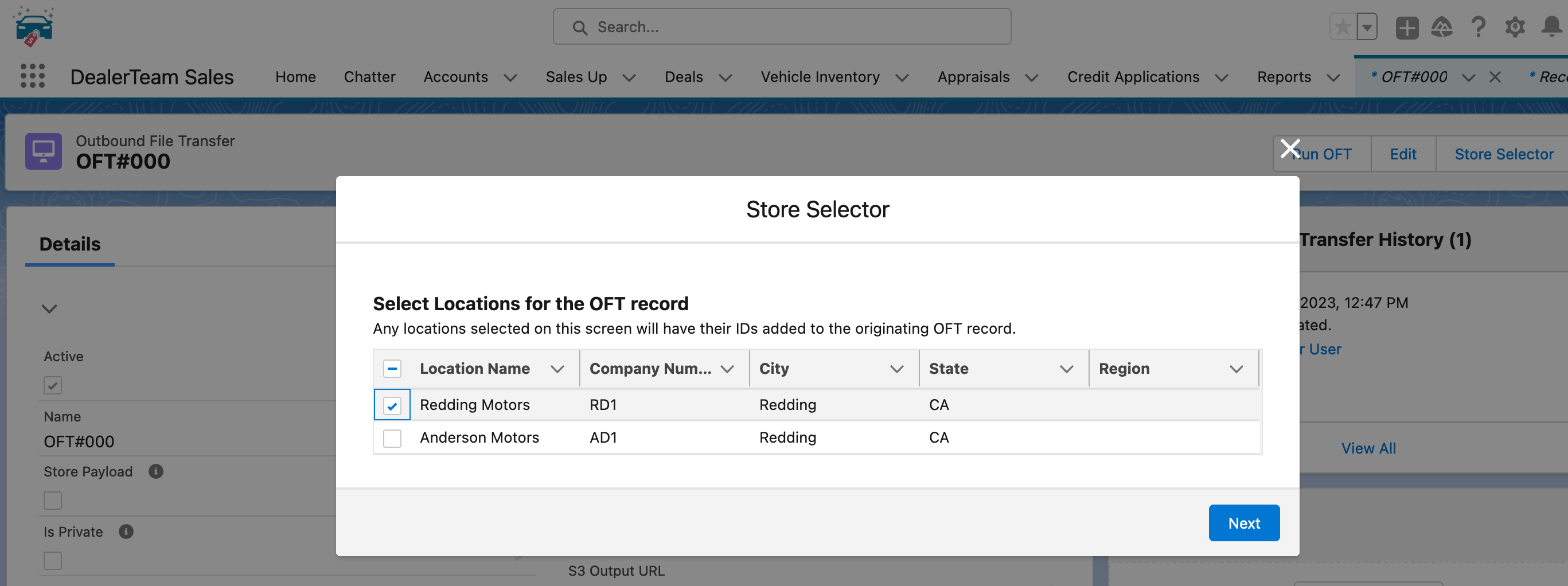Open the Trailhead guidance icon
The width and height of the screenshot is (1568, 586).
(1442, 27)
